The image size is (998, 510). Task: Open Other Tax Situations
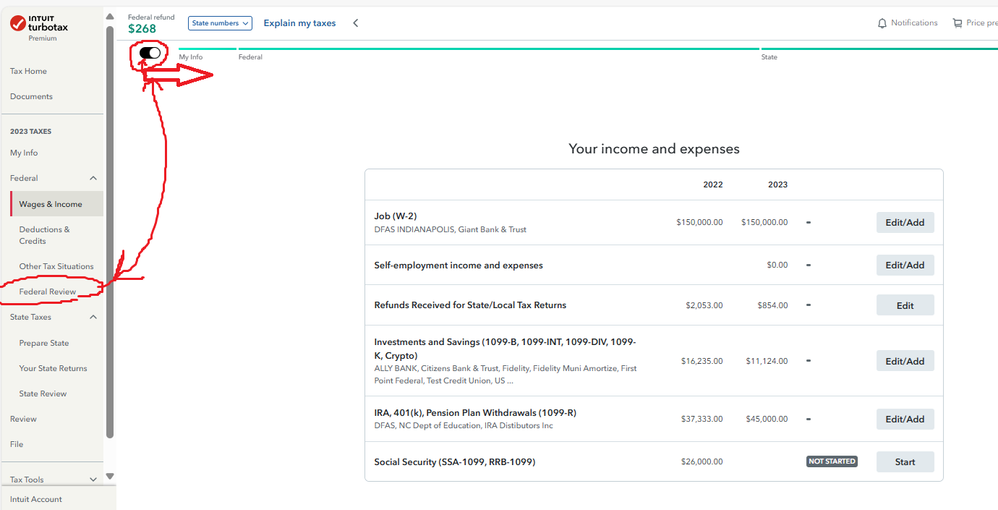pyautogui.click(x=56, y=266)
